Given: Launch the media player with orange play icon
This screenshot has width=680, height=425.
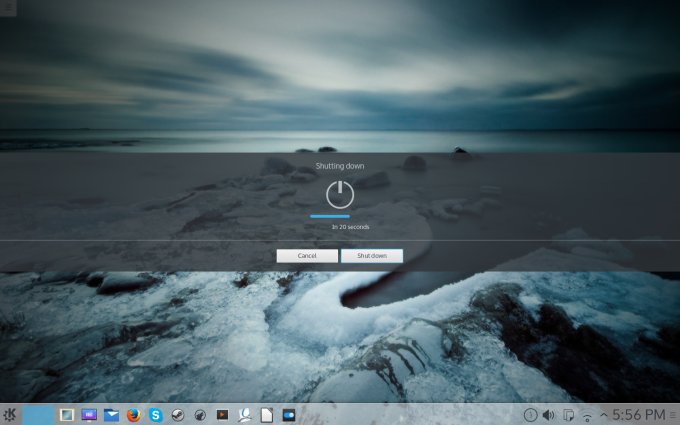Looking at the screenshot, I should 222,415.
